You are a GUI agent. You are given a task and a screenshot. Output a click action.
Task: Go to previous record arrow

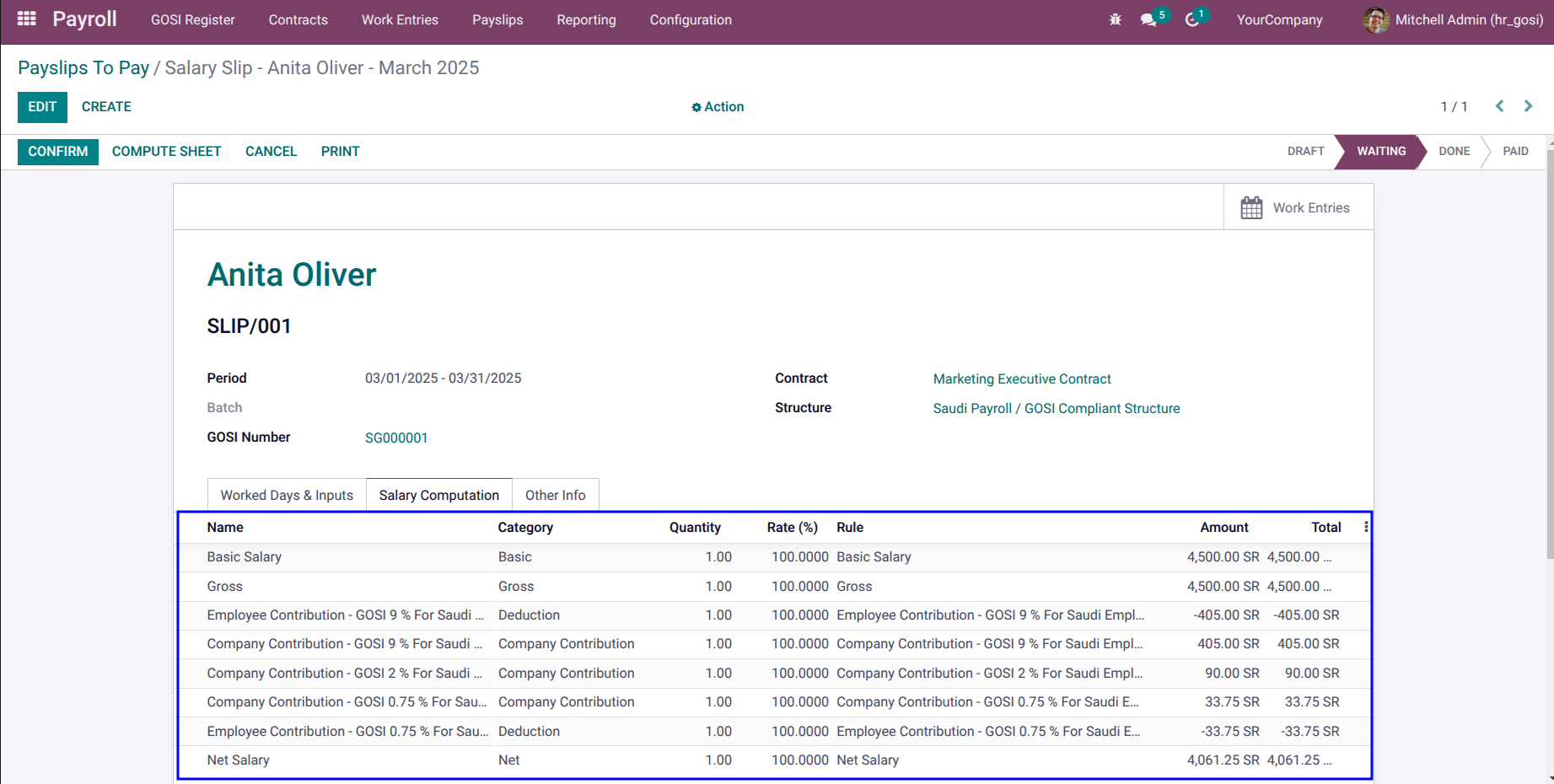click(x=1499, y=106)
